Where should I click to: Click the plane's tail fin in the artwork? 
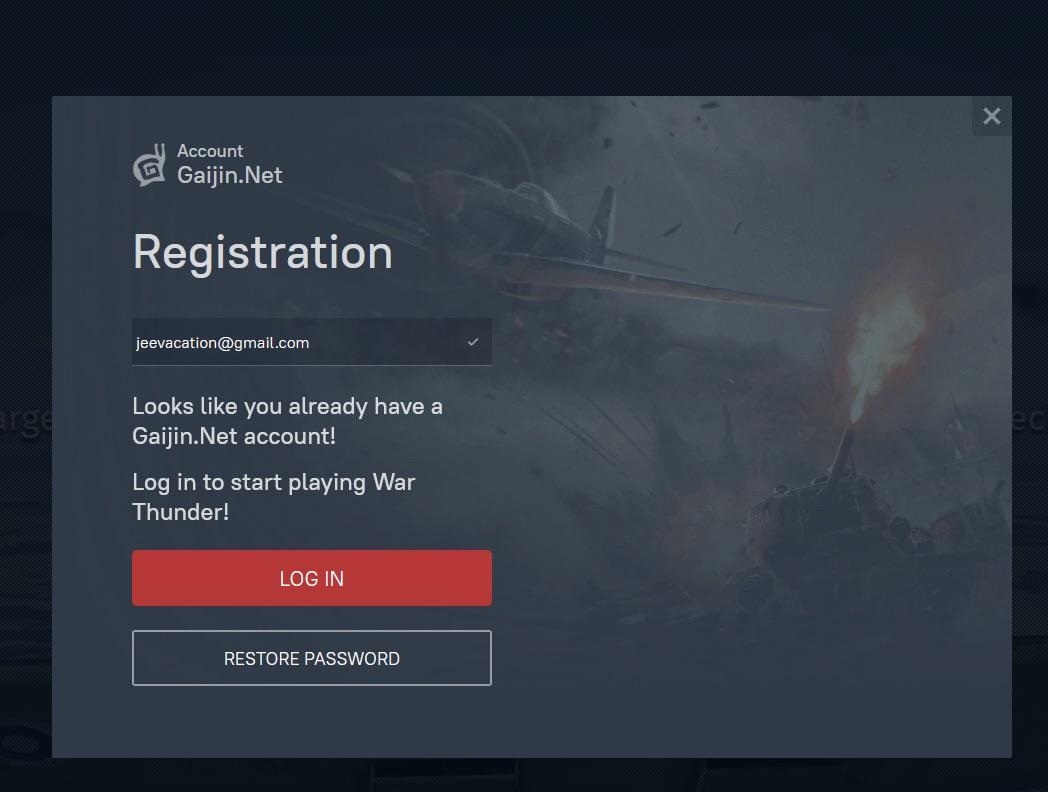(x=603, y=217)
